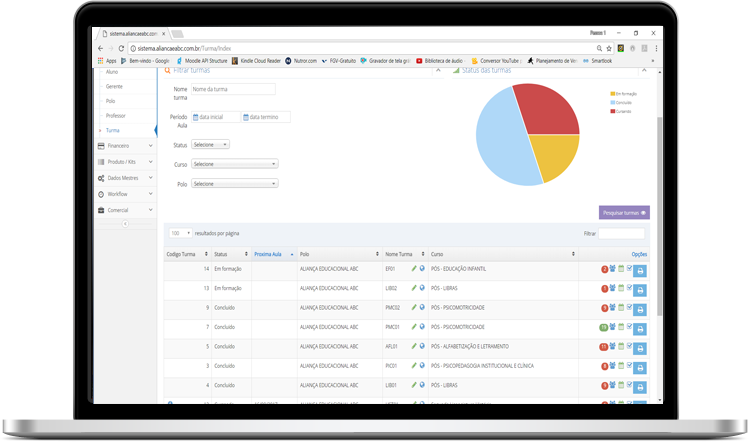The height and width of the screenshot is (442, 749).
Task: View students group icon for PIC01
Action: (x=612, y=366)
